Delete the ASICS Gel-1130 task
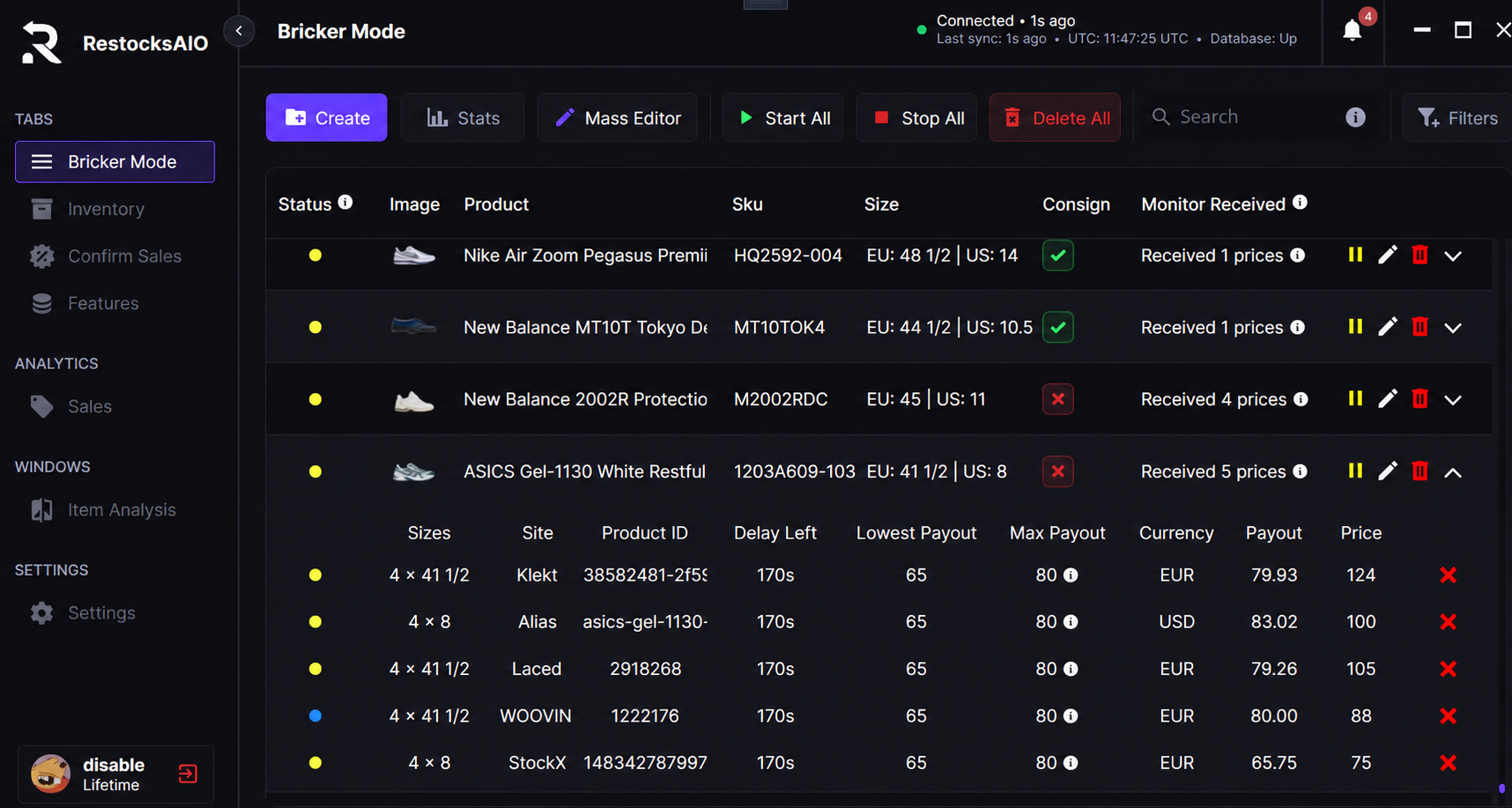 (x=1419, y=471)
